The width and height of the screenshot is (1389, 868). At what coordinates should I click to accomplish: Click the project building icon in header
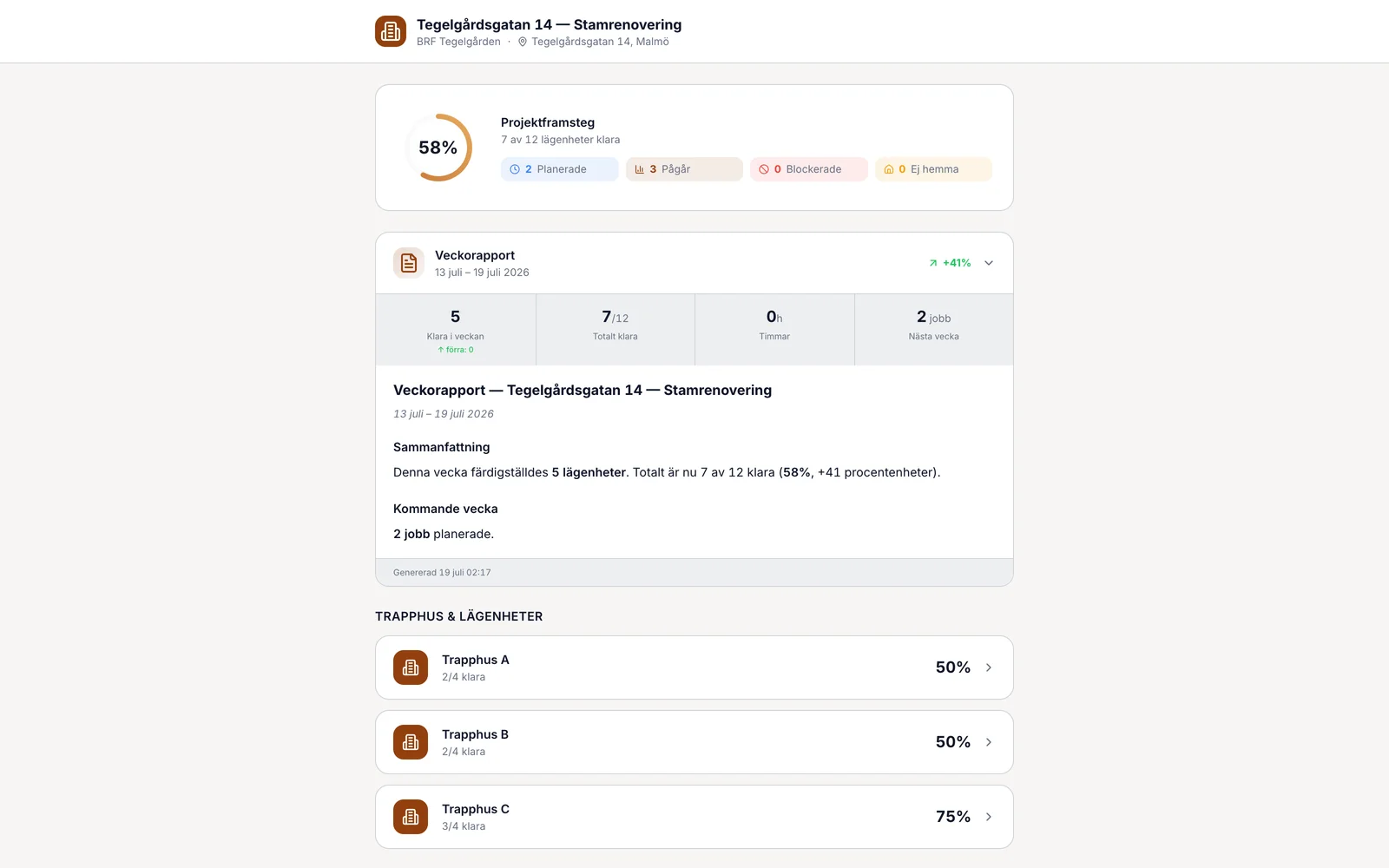391,31
